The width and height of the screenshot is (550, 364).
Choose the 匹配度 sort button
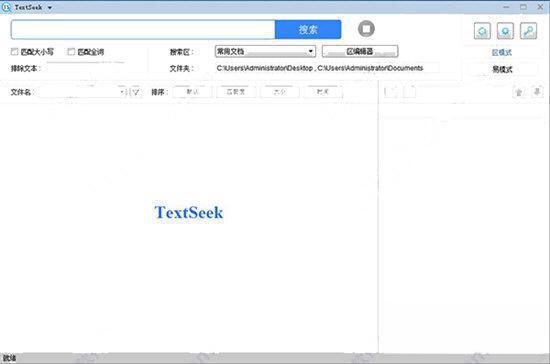coord(236,92)
